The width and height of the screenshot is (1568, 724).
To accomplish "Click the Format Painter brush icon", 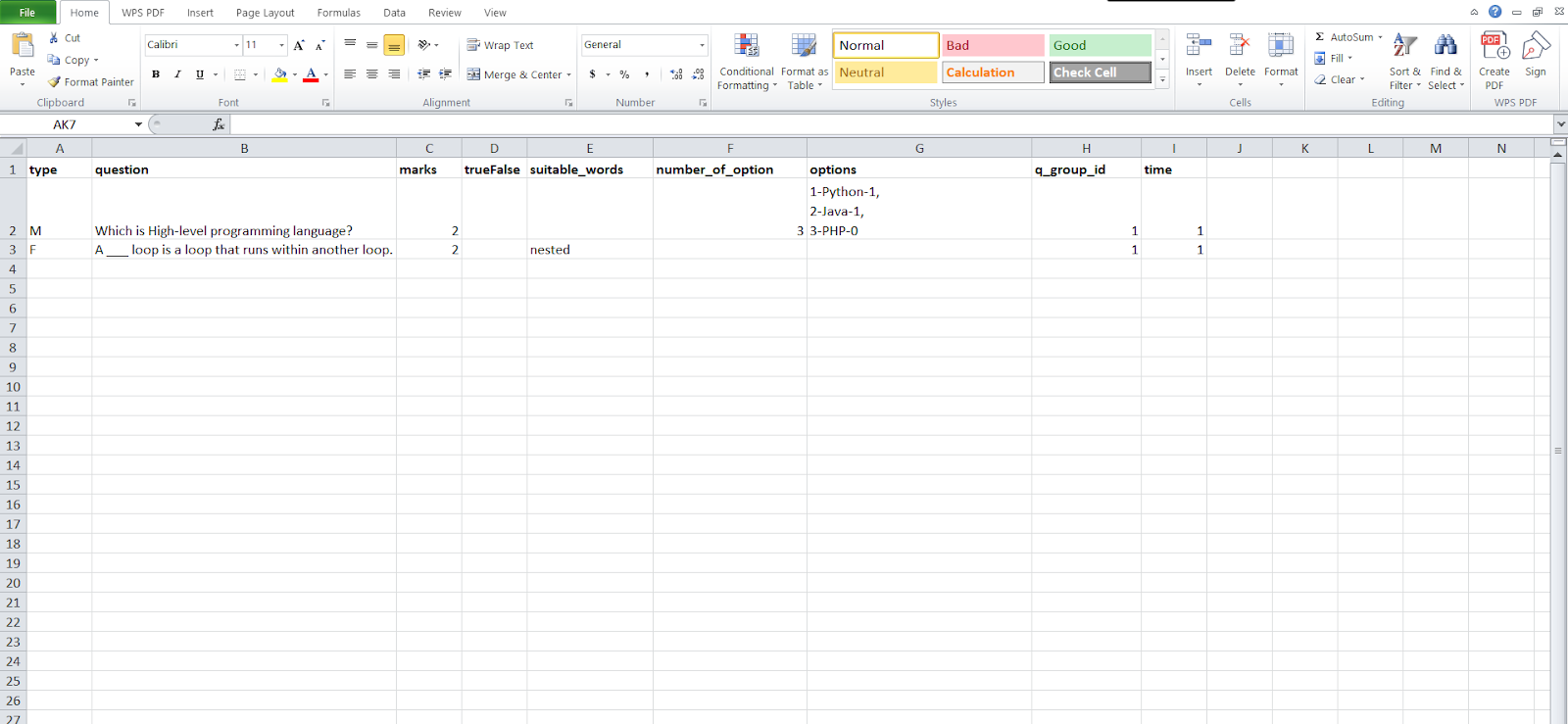I will 55,82.
